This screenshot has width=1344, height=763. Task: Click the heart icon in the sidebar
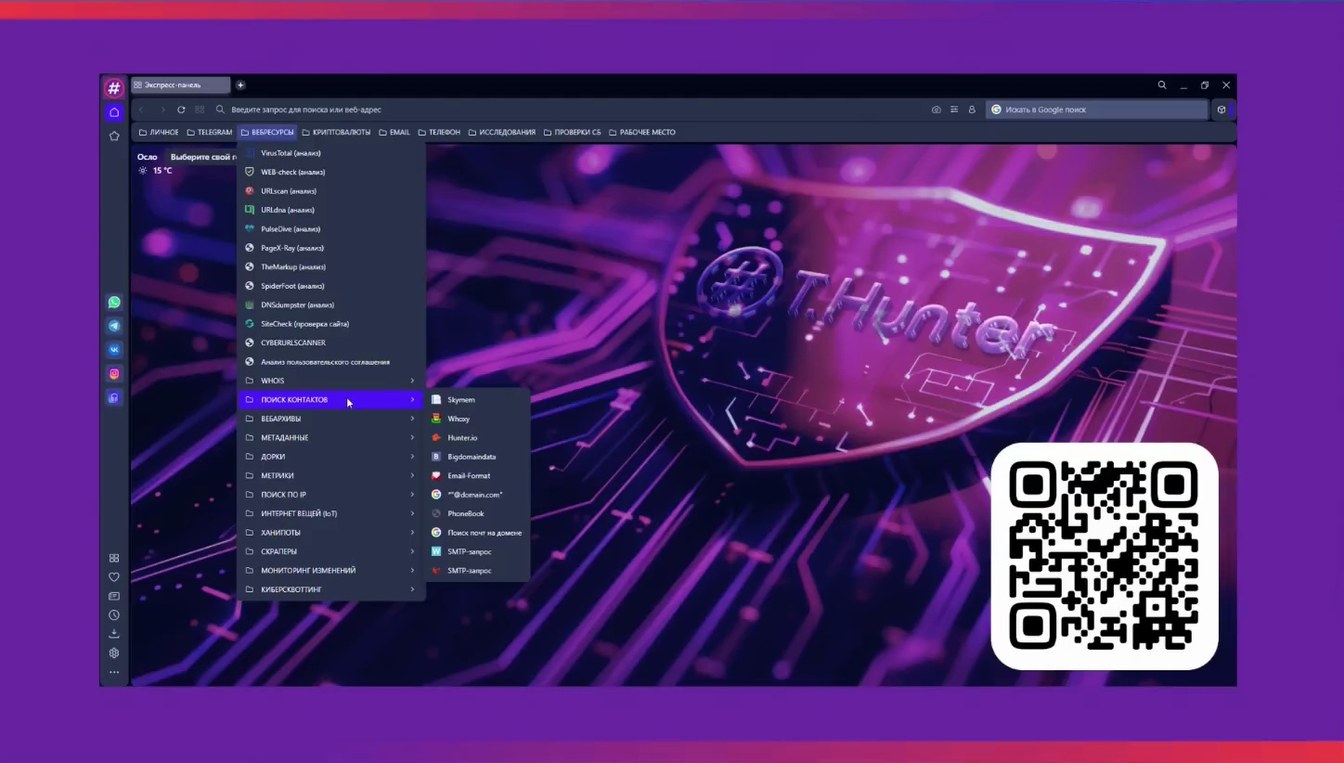[x=114, y=577]
